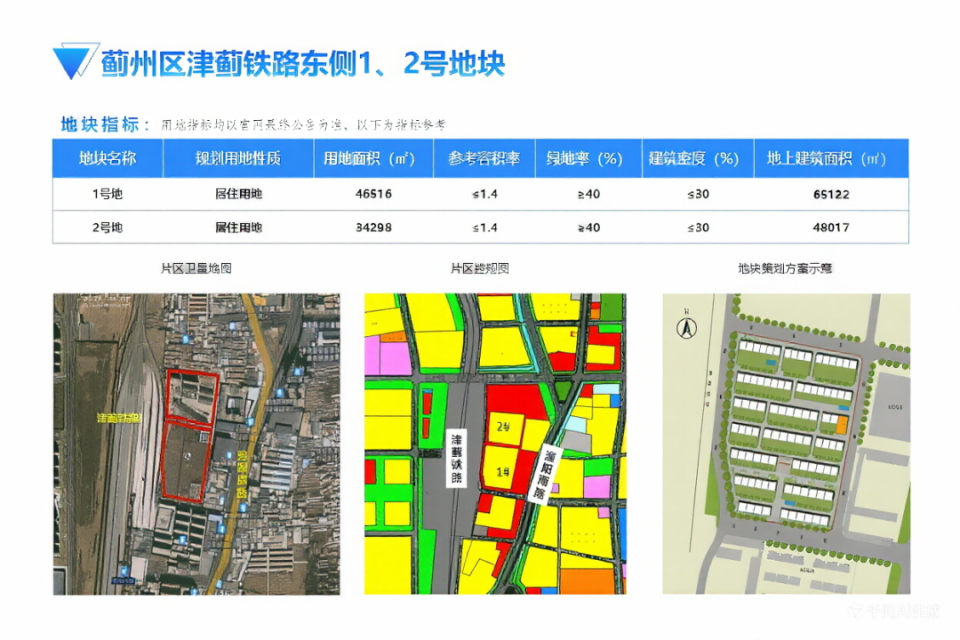This screenshot has width=960, height=640.
Task: Open the site layout plan image
Action: coord(786,444)
